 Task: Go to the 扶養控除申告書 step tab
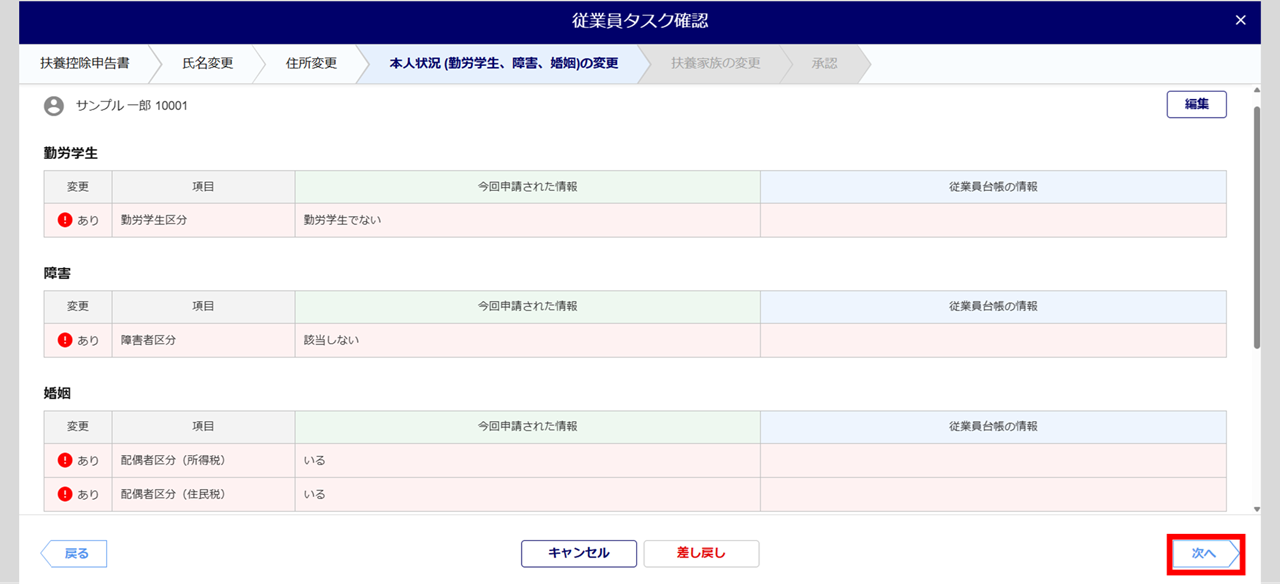(x=85, y=63)
